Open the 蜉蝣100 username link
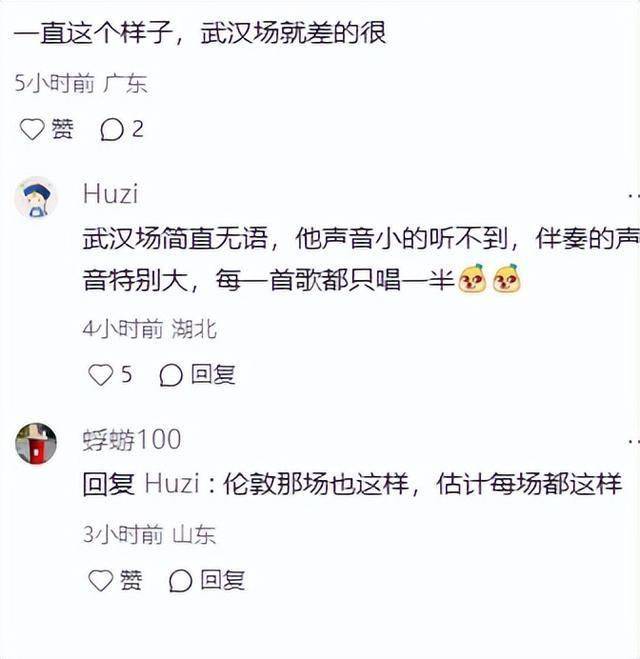640x659 pixels. coord(132,440)
